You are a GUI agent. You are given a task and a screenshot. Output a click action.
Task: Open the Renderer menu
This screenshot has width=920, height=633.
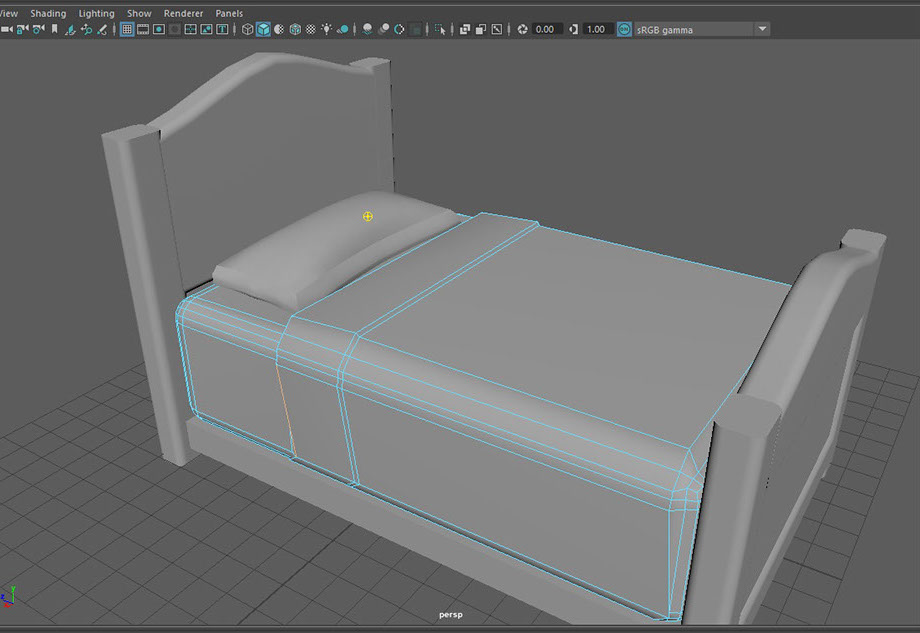click(183, 13)
